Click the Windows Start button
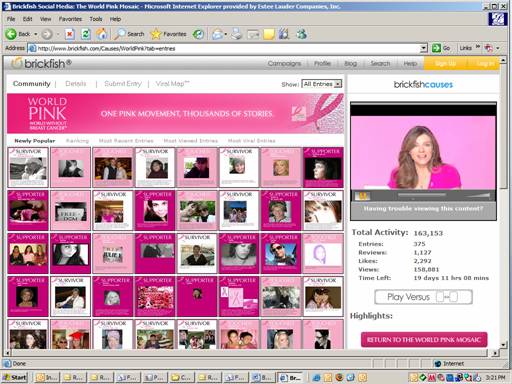This screenshot has height=384, width=512. [x=14, y=377]
